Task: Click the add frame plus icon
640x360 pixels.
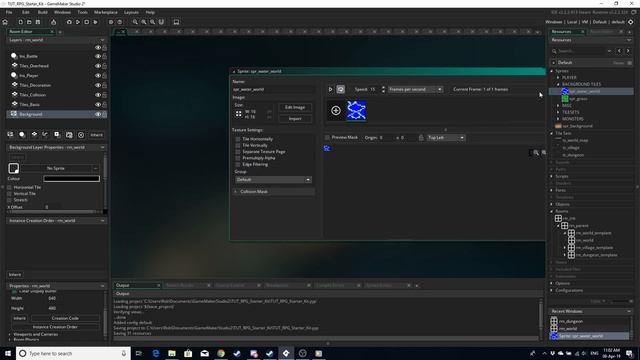Action: pos(336,110)
